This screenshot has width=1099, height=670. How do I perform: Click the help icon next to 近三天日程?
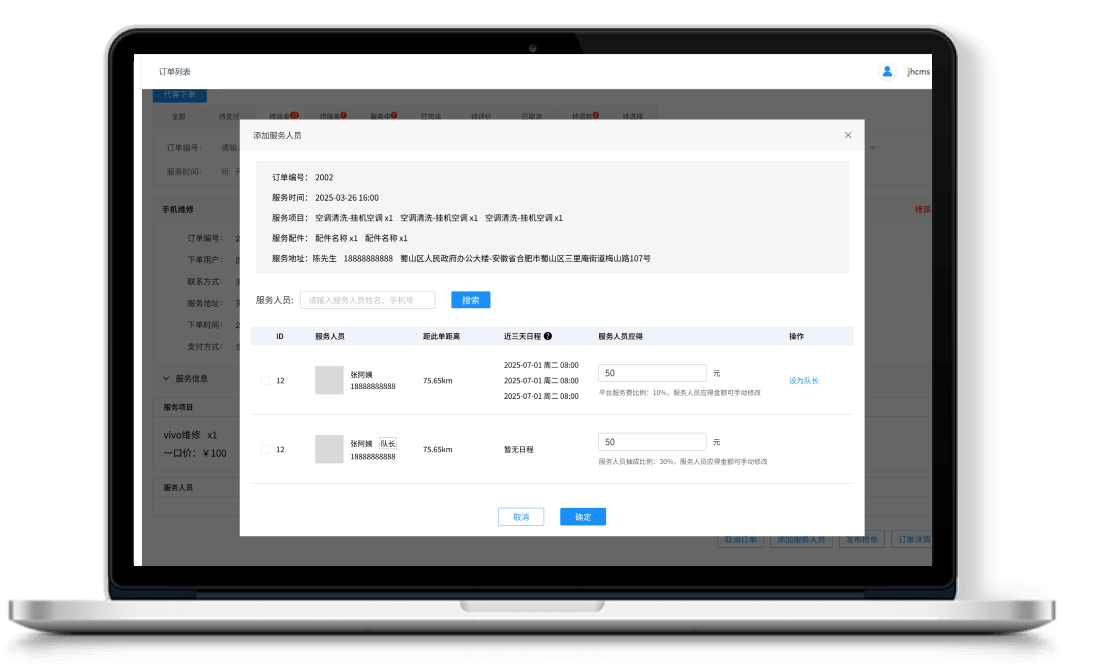click(548, 337)
